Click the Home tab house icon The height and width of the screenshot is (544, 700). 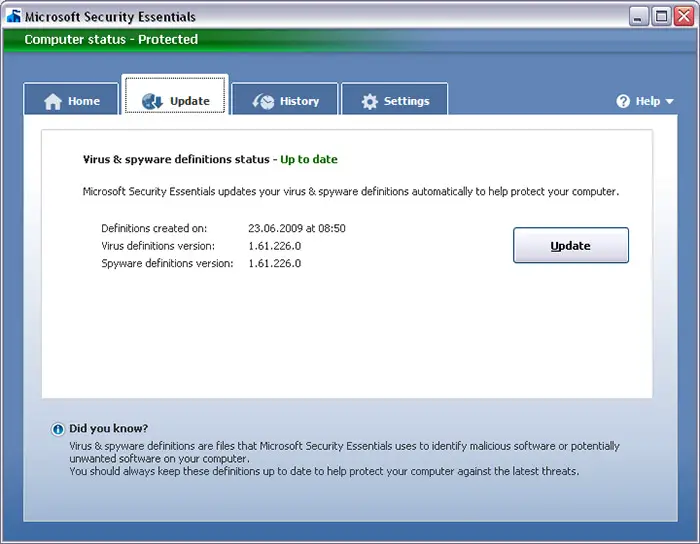click(x=53, y=101)
